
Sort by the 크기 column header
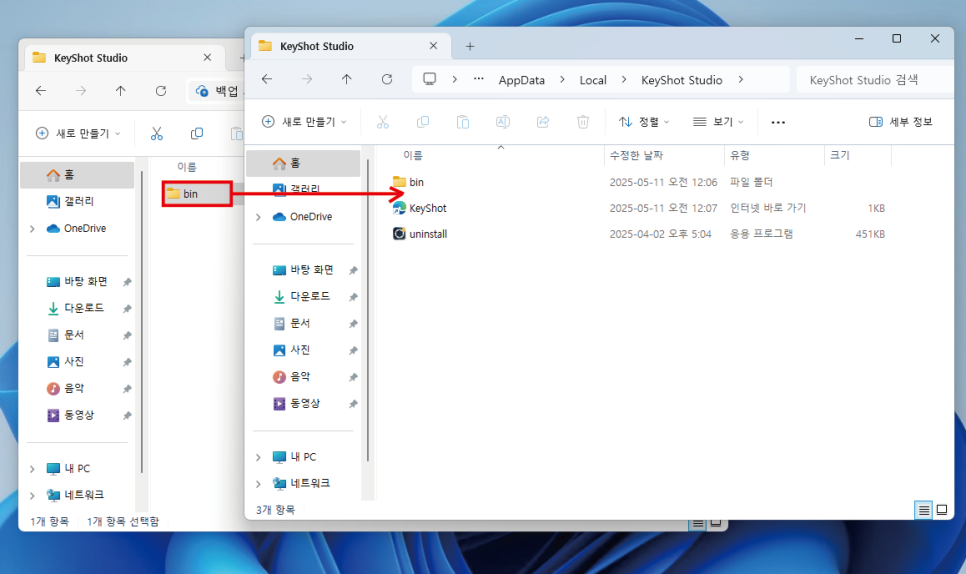tap(840, 155)
